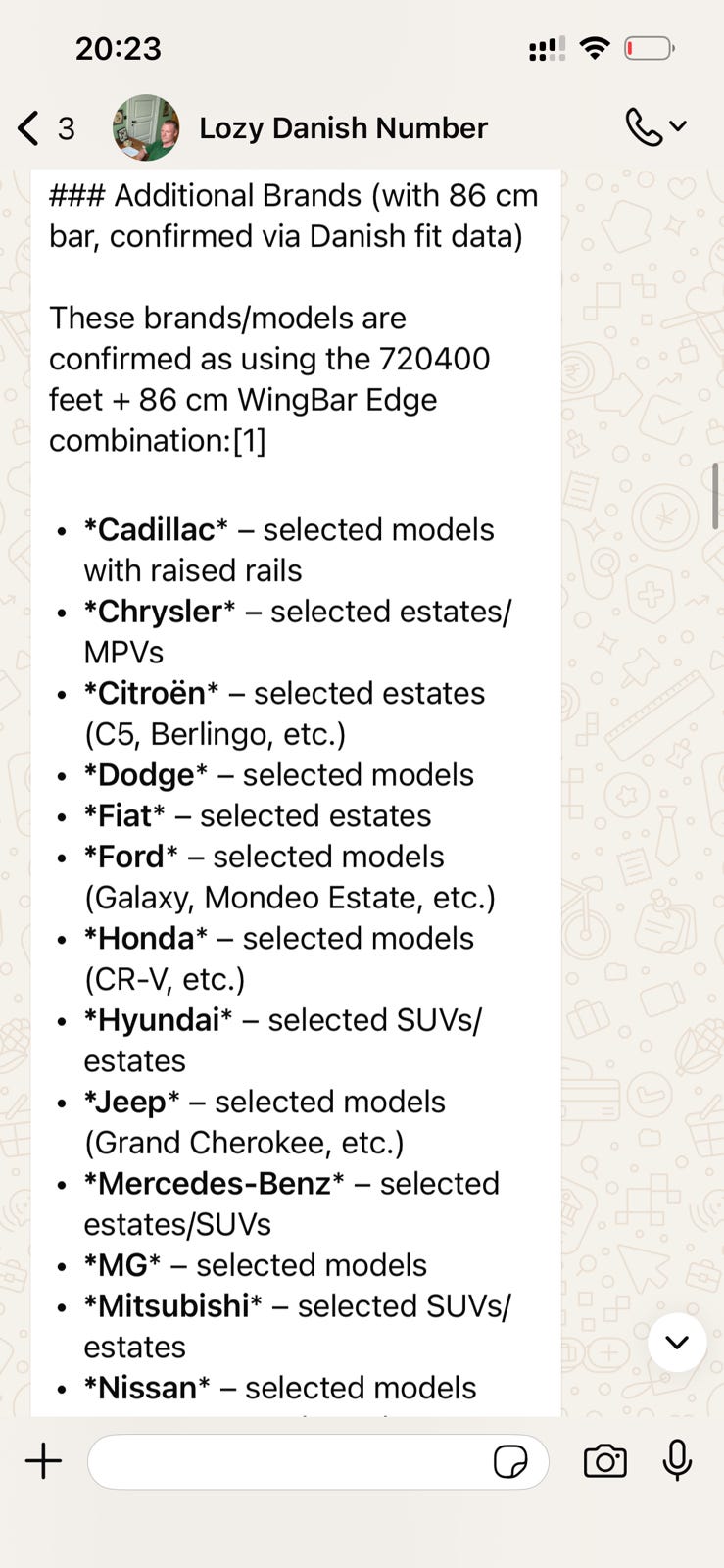Viewport: 724px width, 1568px height.
Task: Open sticker picker in message field
Action: 510,1462
